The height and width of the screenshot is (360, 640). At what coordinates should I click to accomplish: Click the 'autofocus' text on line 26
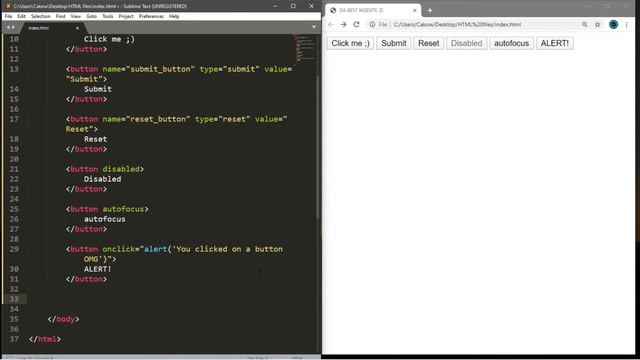[x=104, y=219]
